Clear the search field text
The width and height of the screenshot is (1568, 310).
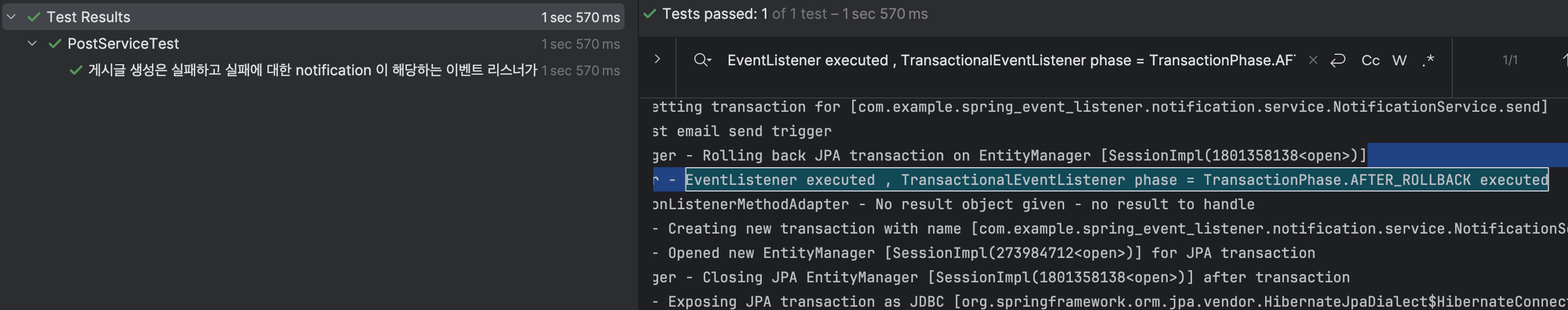tap(1313, 60)
